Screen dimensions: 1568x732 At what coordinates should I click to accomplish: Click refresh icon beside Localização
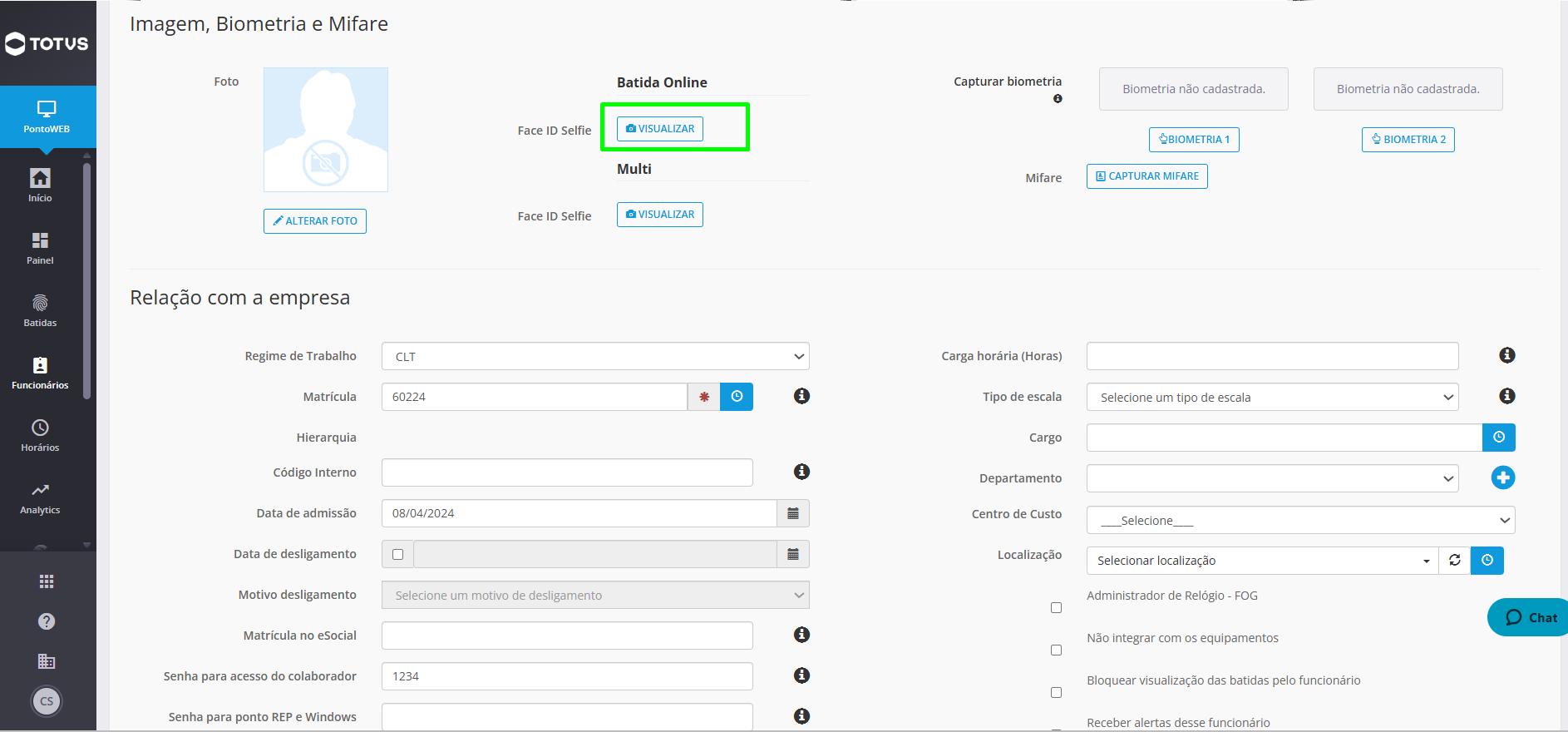coord(1455,561)
